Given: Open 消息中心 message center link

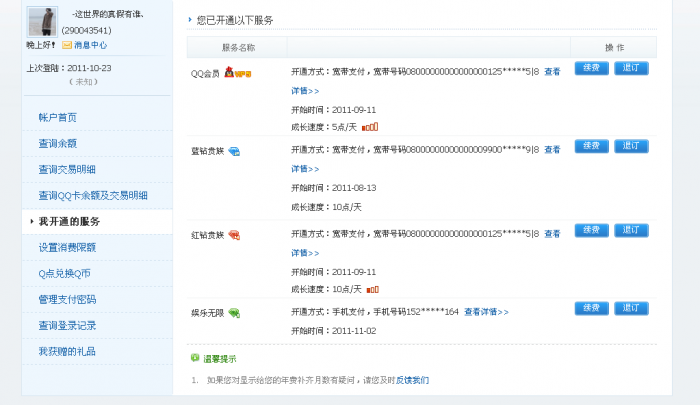Looking at the screenshot, I should click(90, 45).
